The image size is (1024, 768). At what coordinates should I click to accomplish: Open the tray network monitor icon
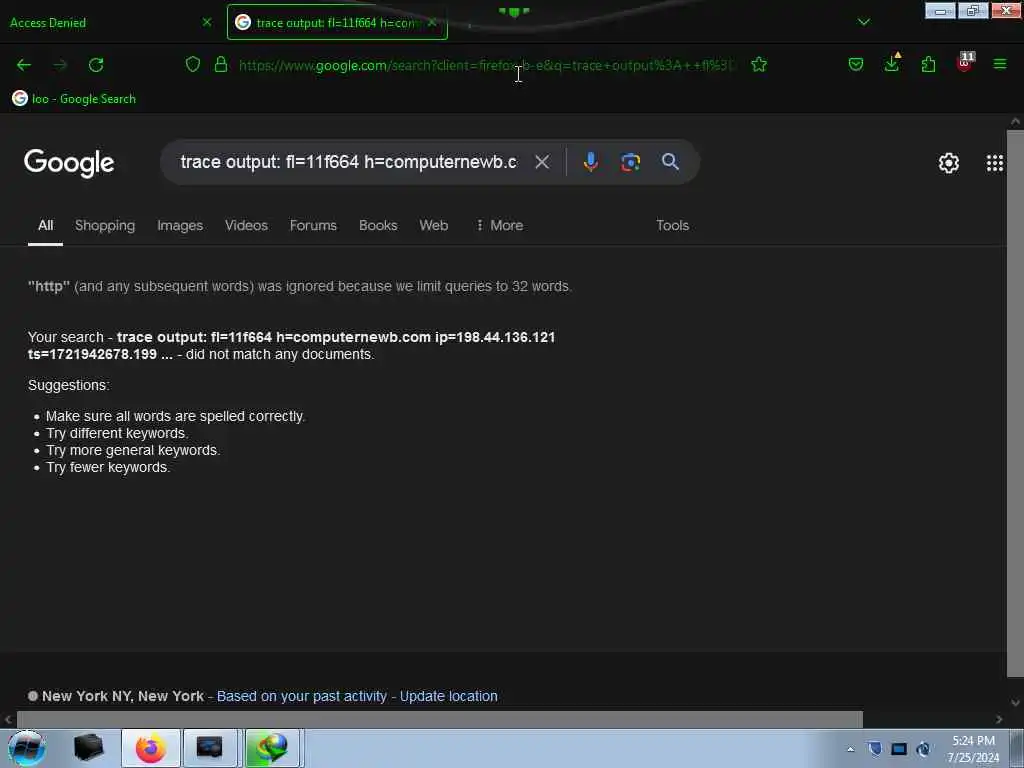tap(899, 749)
